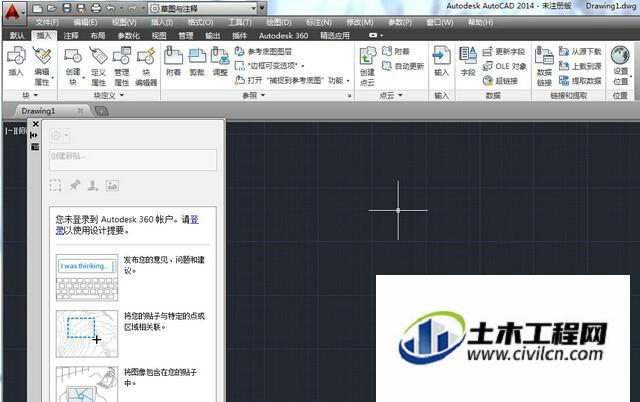Open the design feed palette properties icon
Image resolution: width=640 pixels, height=402 pixels.
pos(35,147)
